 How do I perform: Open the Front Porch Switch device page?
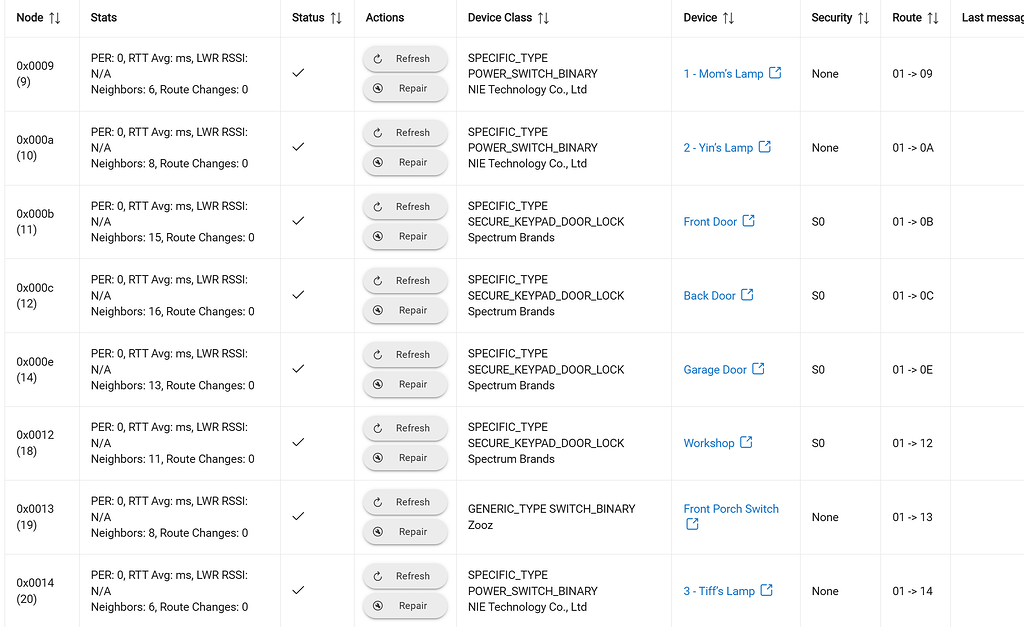point(731,509)
